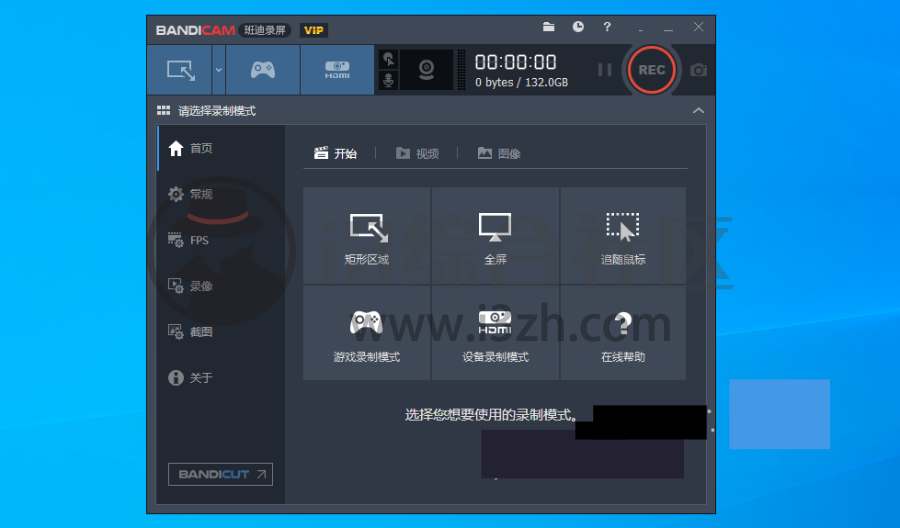Close the Bandicam window
The height and width of the screenshot is (528, 900).
click(698, 27)
